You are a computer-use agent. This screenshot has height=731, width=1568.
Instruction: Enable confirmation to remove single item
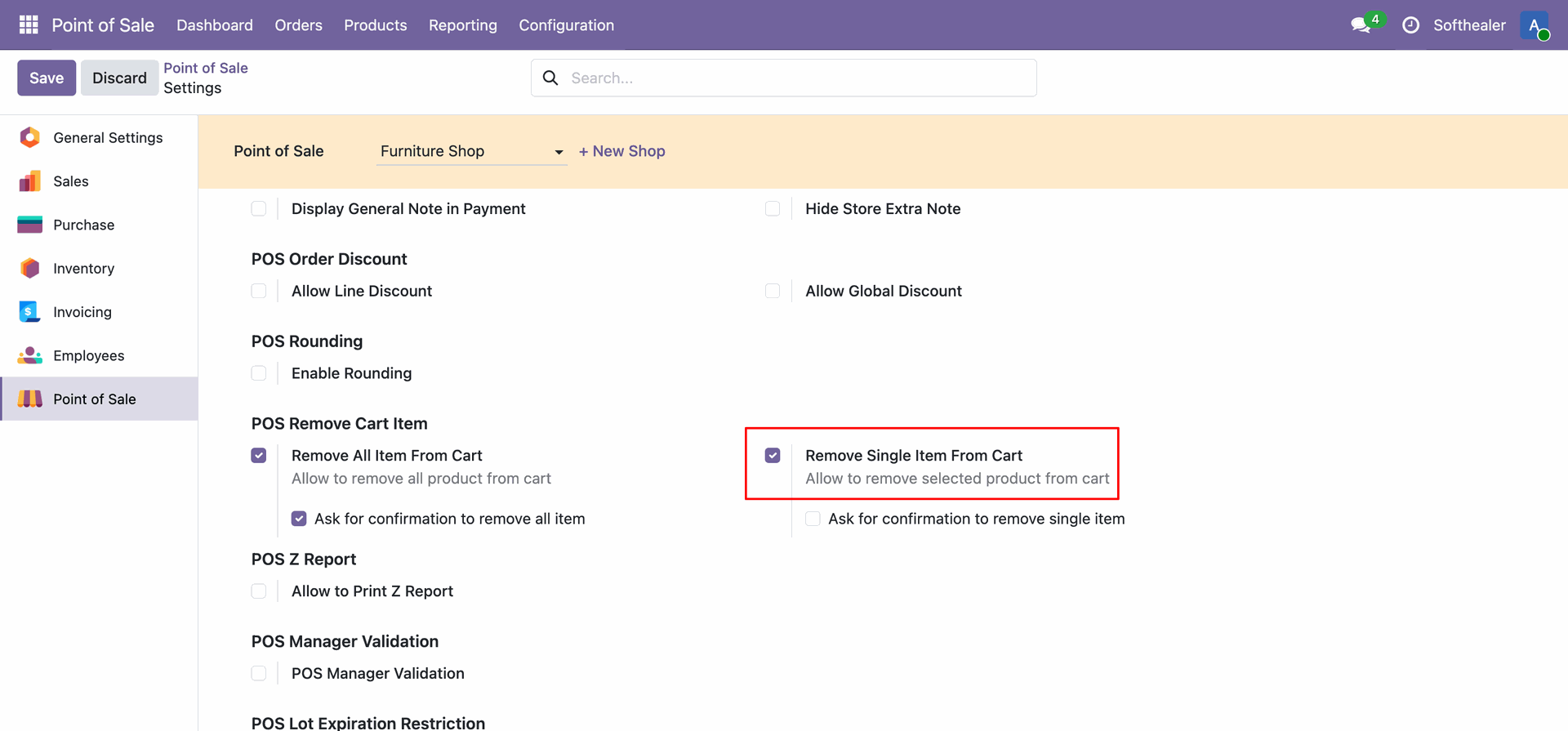(x=813, y=519)
